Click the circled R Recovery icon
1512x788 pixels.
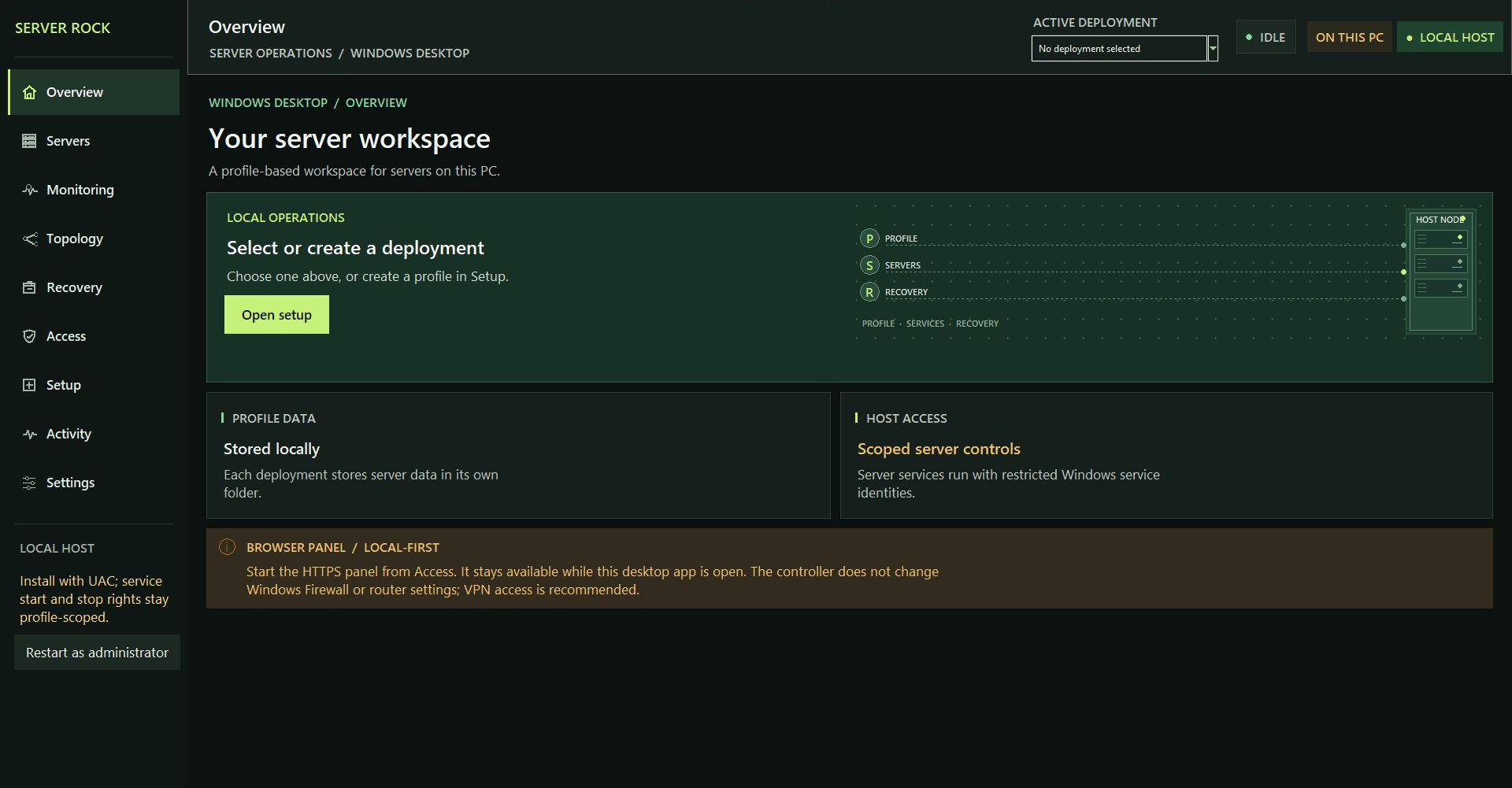(x=869, y=292)
